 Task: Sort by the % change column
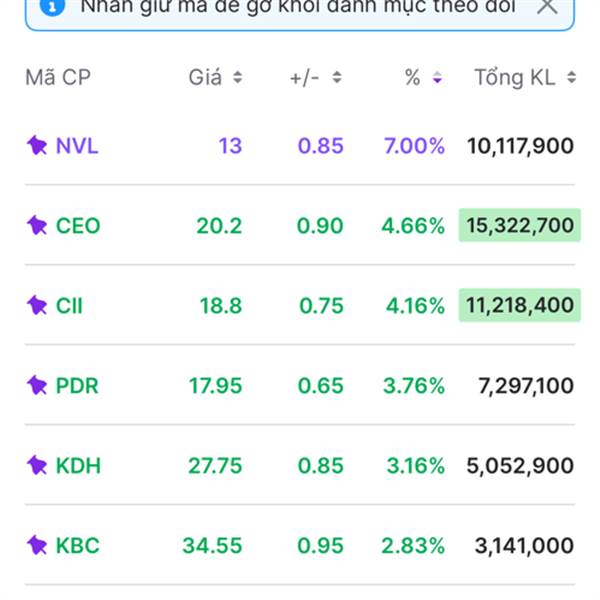point(424,78)
